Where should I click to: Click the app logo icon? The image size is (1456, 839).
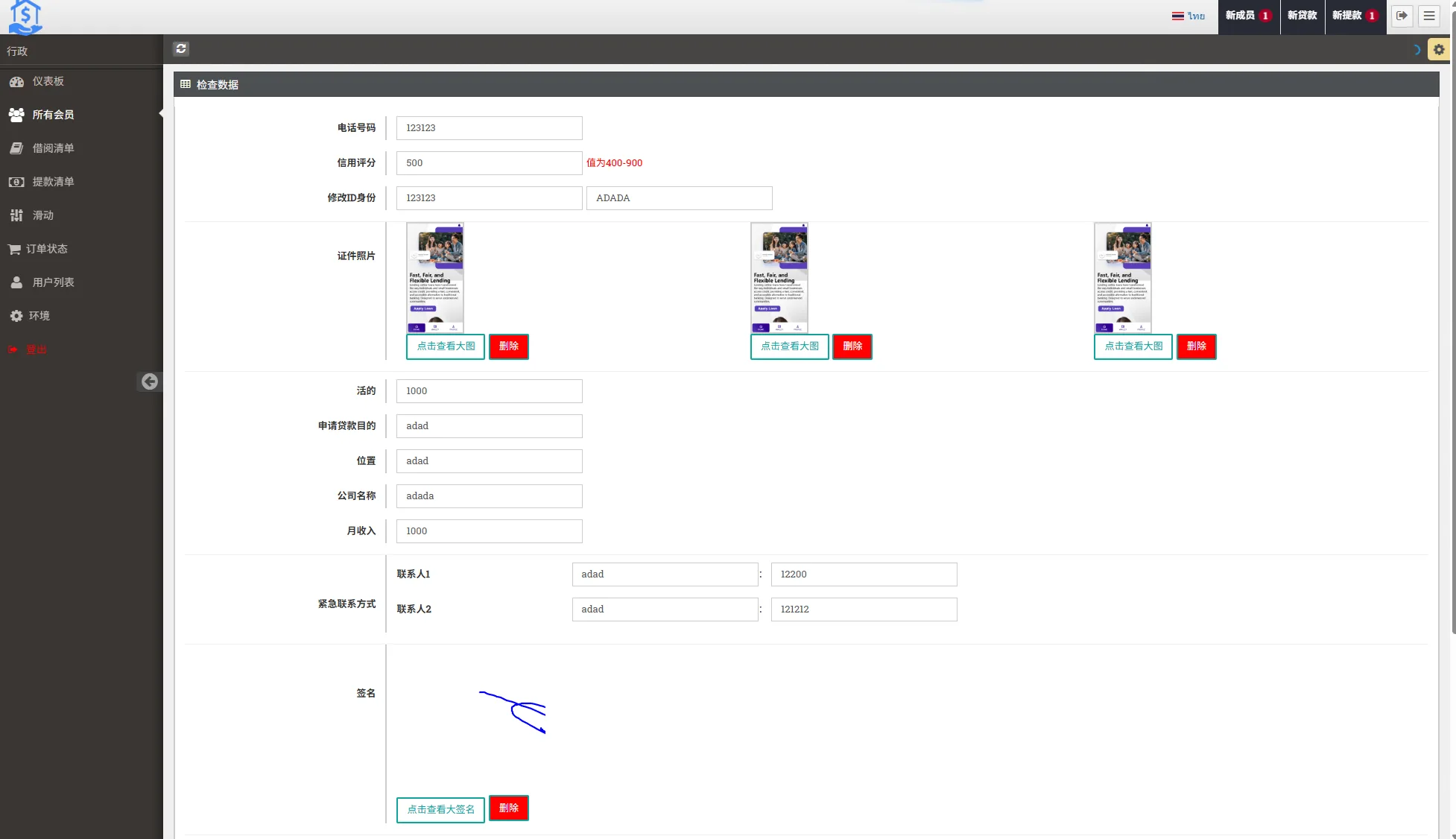(25, 16)
